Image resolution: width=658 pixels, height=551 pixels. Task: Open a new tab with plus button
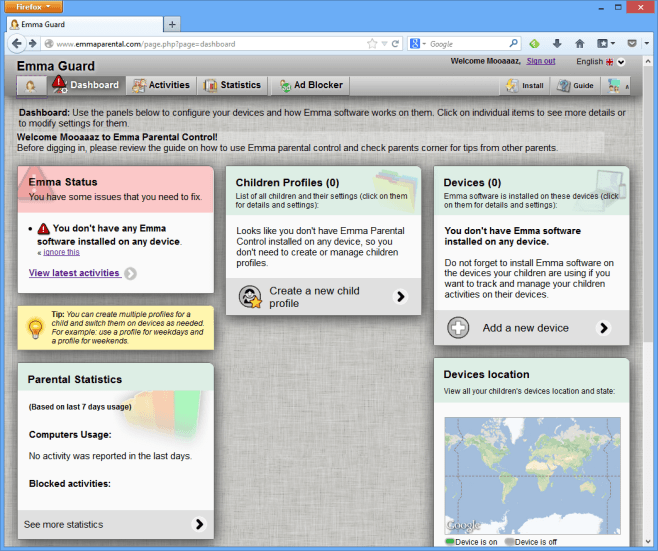point(172,24)
